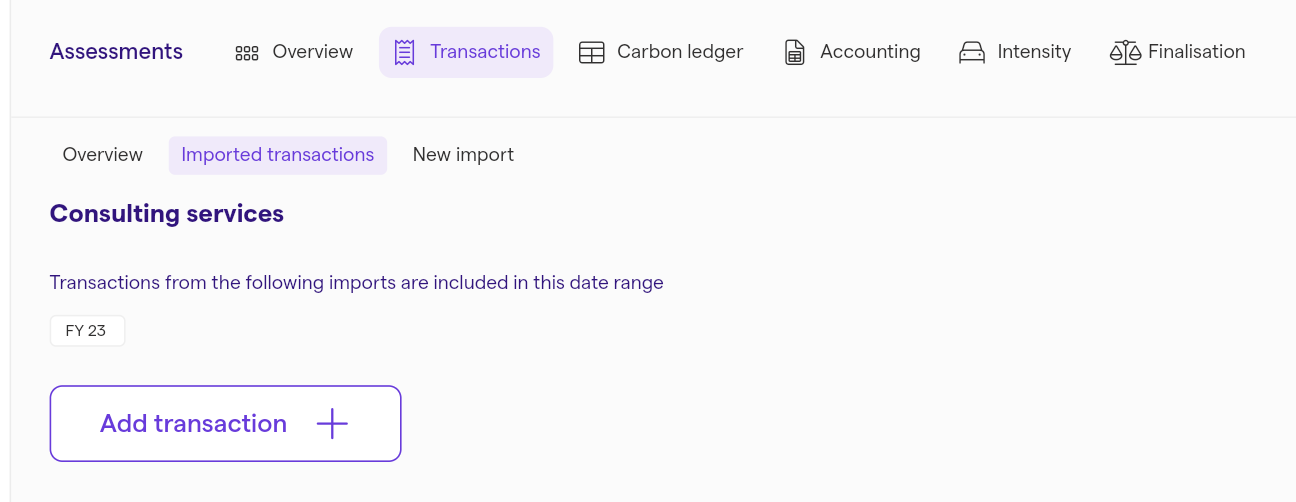Click the Add transaction button
The height and width of the screenshot is (502, 1296).
coord(225,424)
